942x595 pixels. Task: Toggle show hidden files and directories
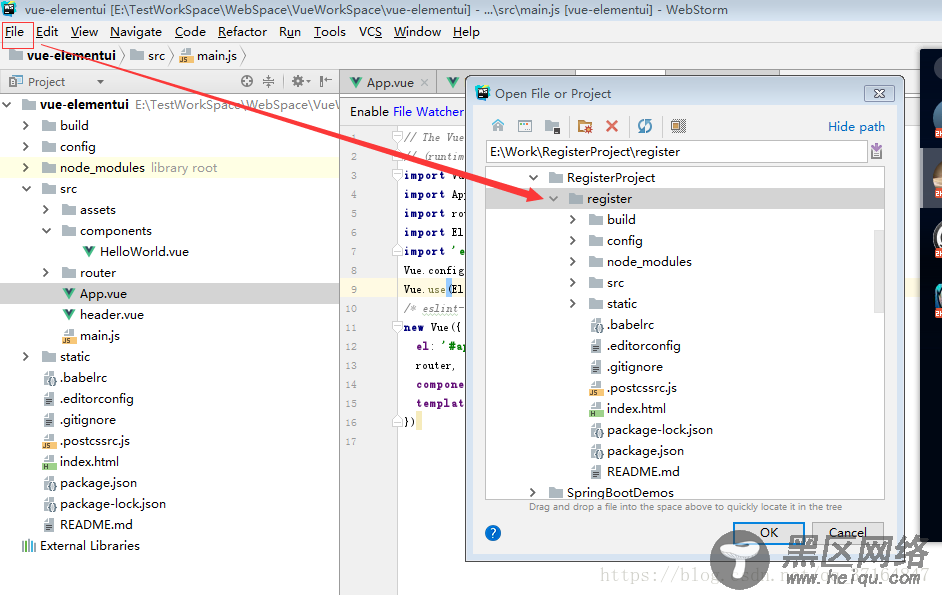[678, 126]
